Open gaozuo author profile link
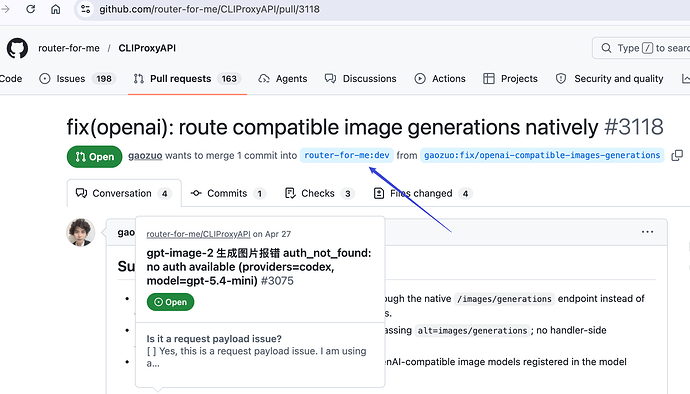Image resolution: width=690 pixels, height=394 pixels. 145,155
